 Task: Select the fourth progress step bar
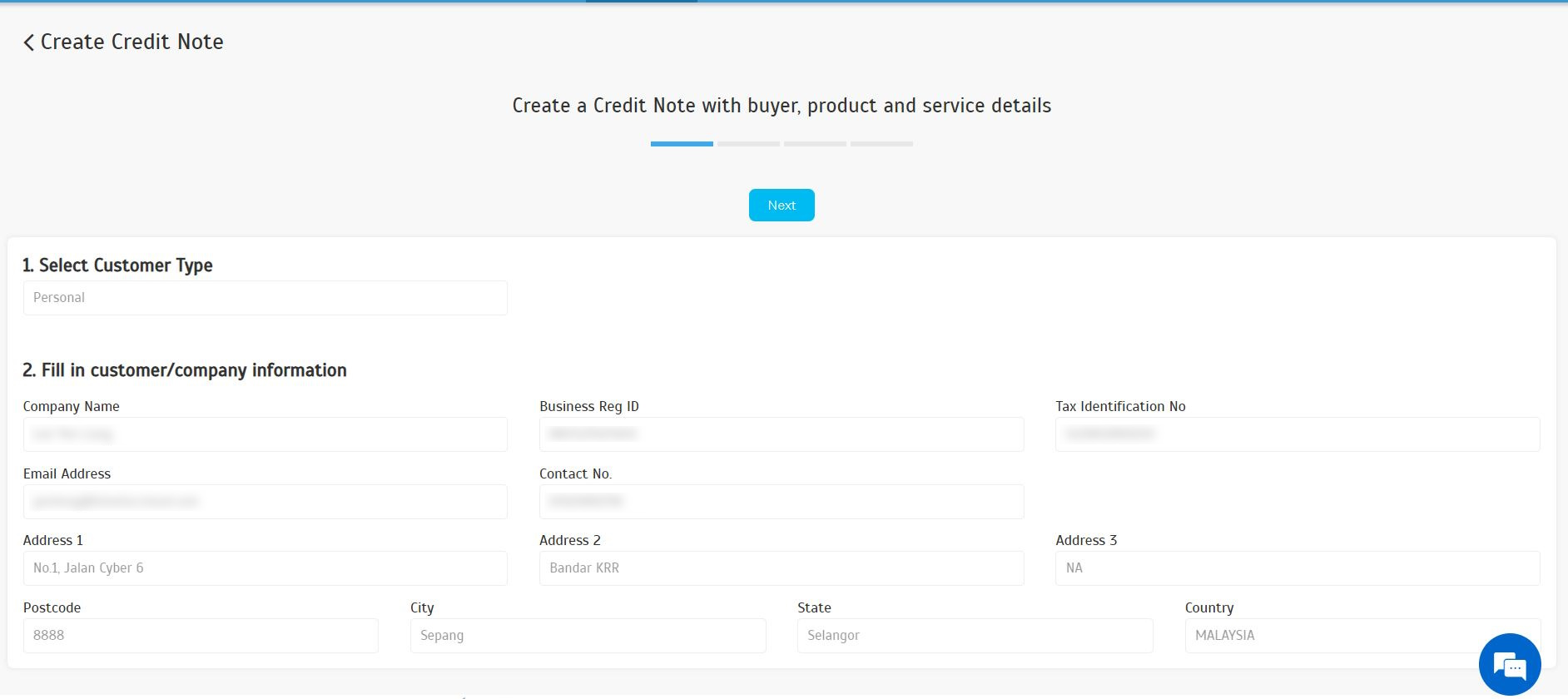pos(881,144)
